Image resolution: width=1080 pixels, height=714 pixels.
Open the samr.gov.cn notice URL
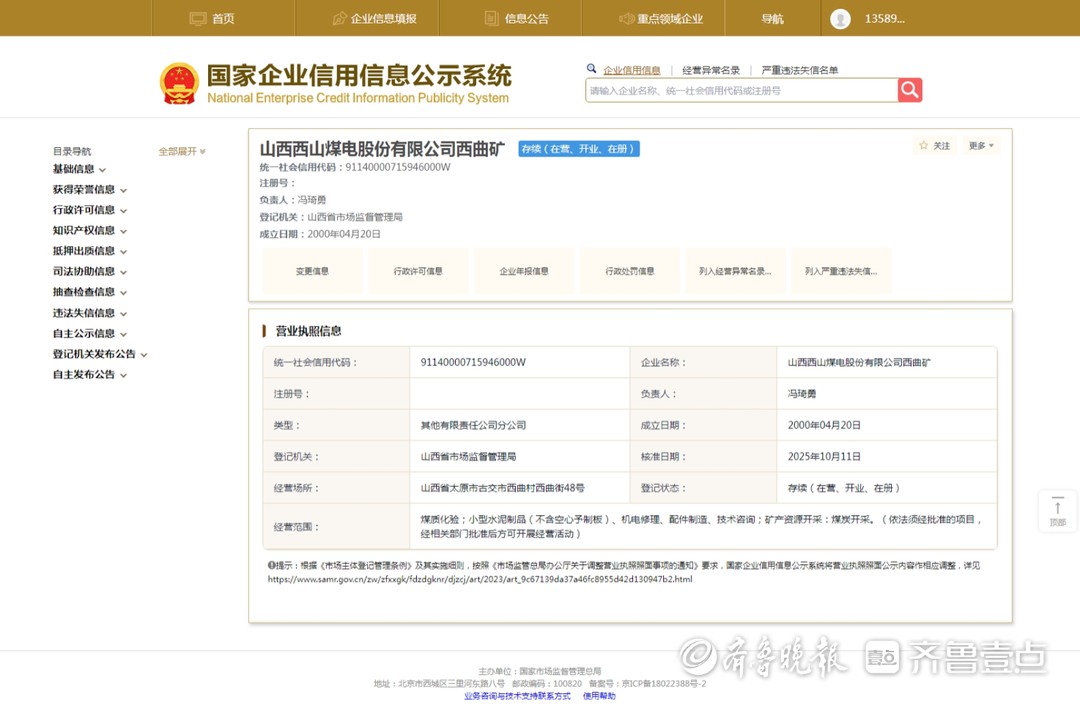click(x=480, y=579)
